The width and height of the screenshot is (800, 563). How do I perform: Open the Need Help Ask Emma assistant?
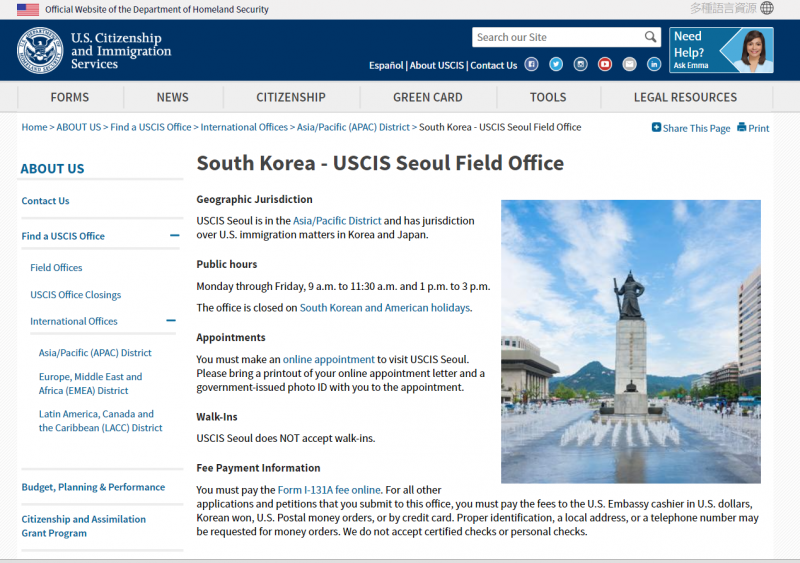721,50
